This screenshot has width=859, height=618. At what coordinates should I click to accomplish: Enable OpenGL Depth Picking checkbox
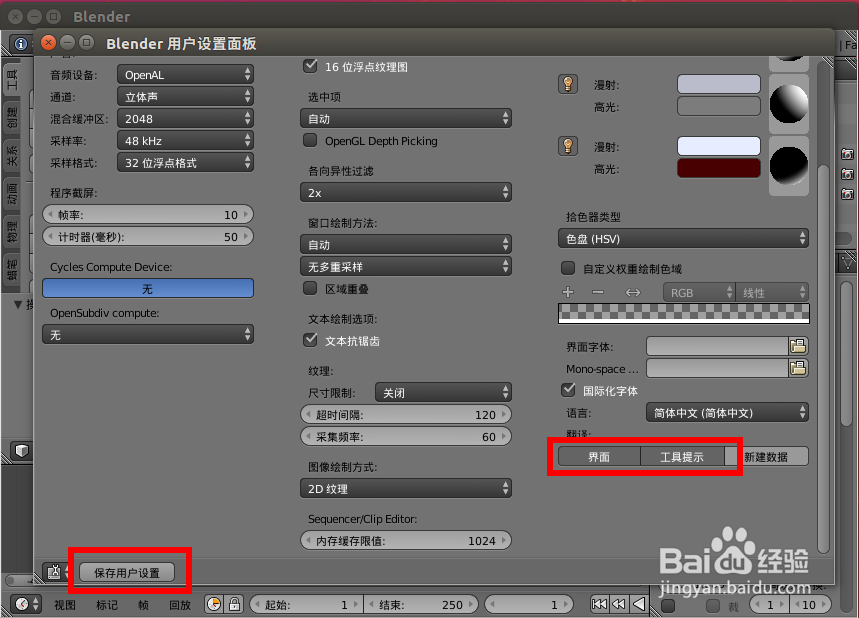(312, 141)
